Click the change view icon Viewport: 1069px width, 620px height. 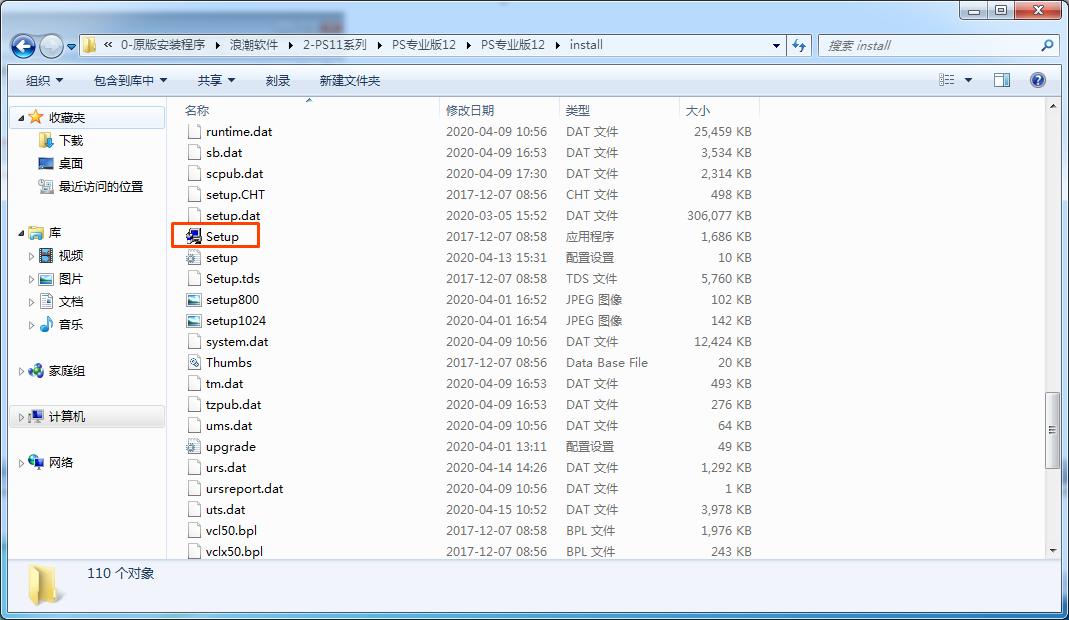pyautogui.click(x=946, y=80)
